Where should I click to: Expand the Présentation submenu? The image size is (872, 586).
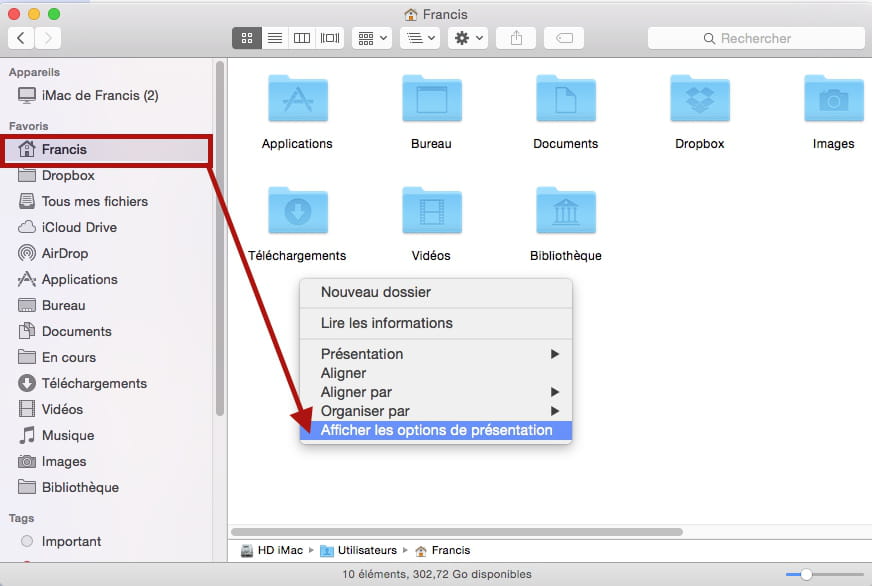[x=435, y=354]
